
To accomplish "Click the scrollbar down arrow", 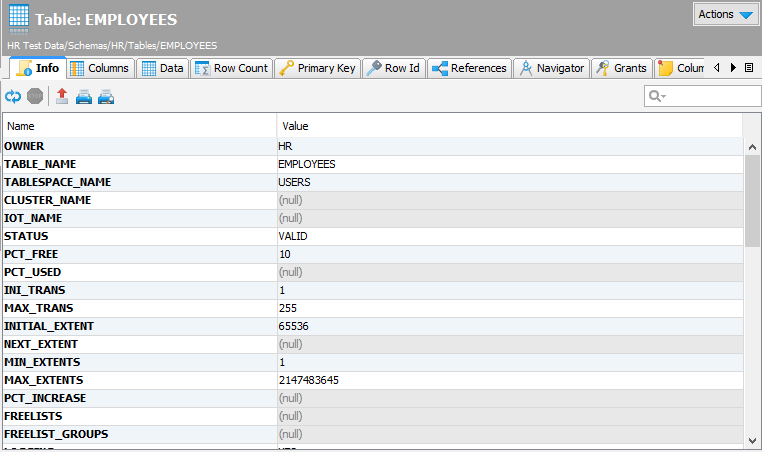I will click(x=752, y=438).
